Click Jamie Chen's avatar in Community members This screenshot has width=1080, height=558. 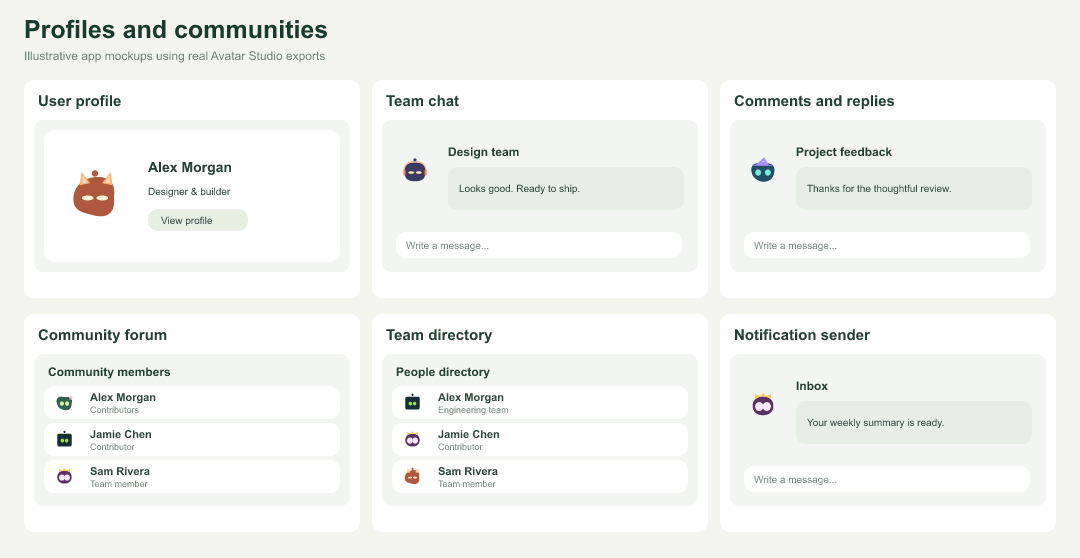tap(65, 440)
